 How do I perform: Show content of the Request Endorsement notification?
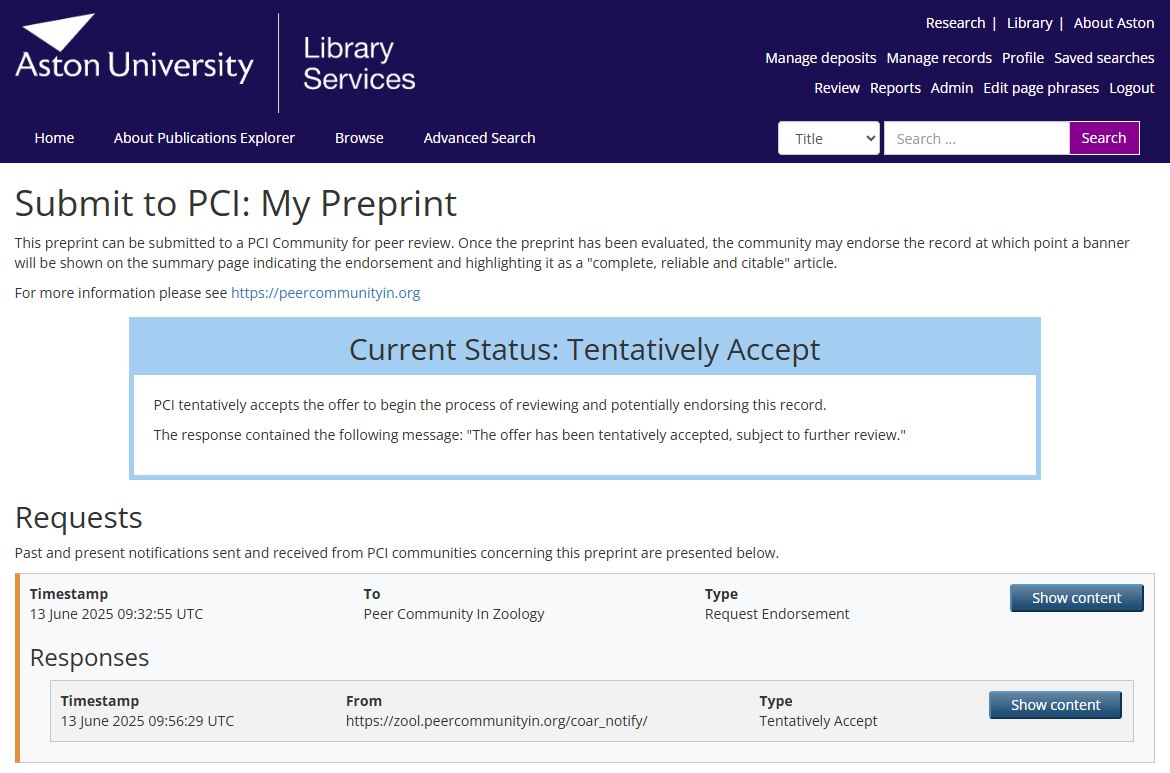point(1076,598)
